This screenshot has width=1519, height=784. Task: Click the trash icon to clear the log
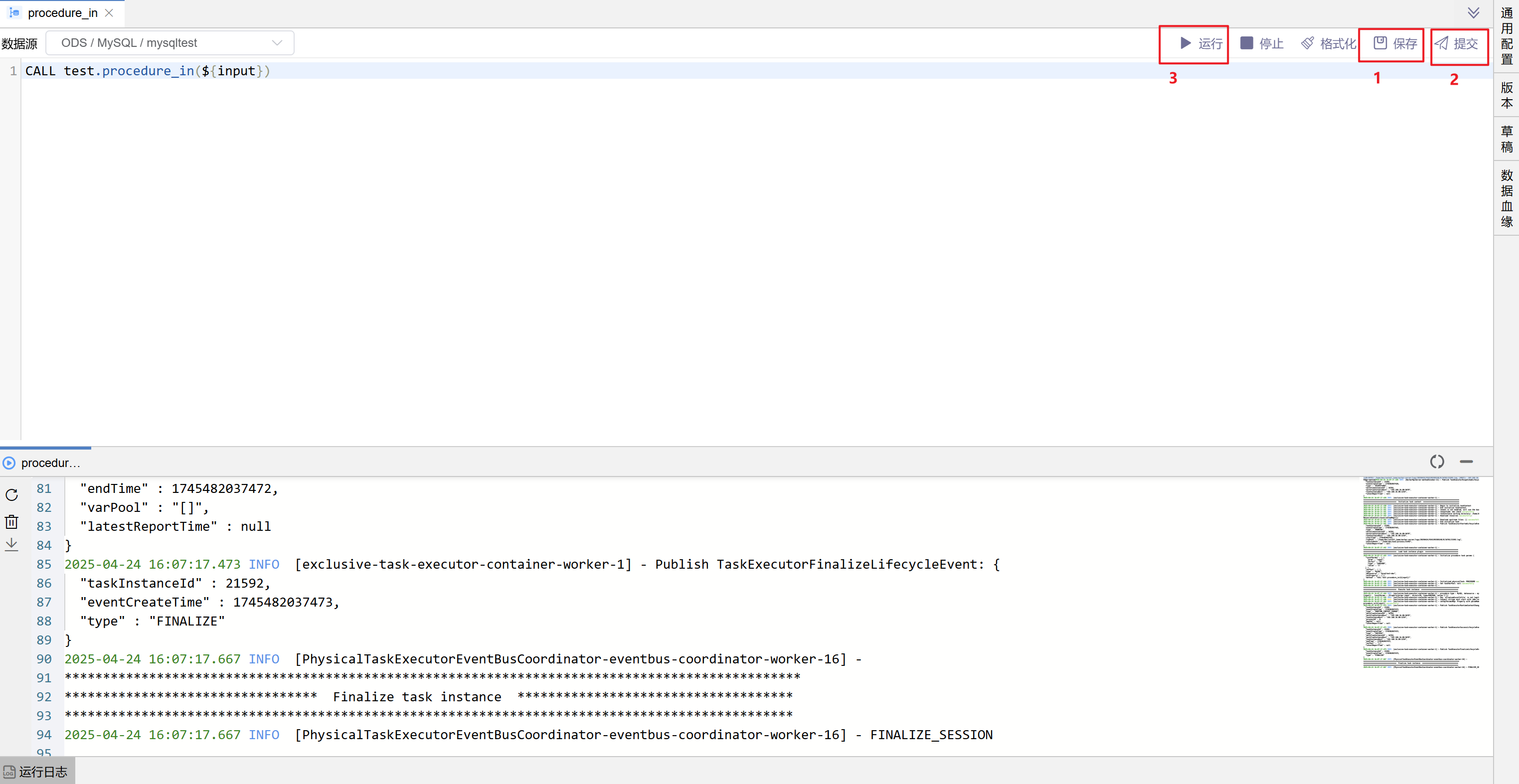click(x=12, y=522)
